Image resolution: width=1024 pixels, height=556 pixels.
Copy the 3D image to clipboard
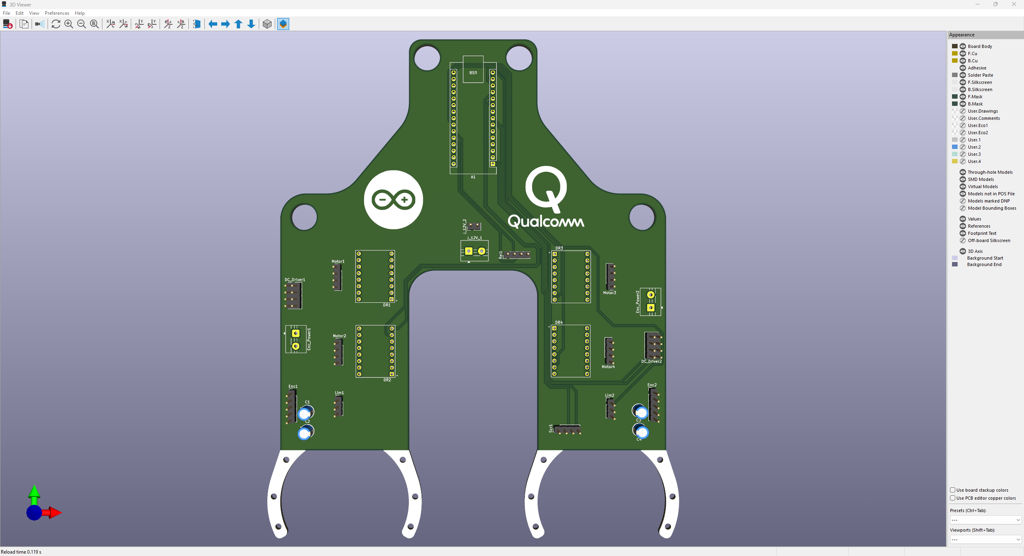point(24,24)
